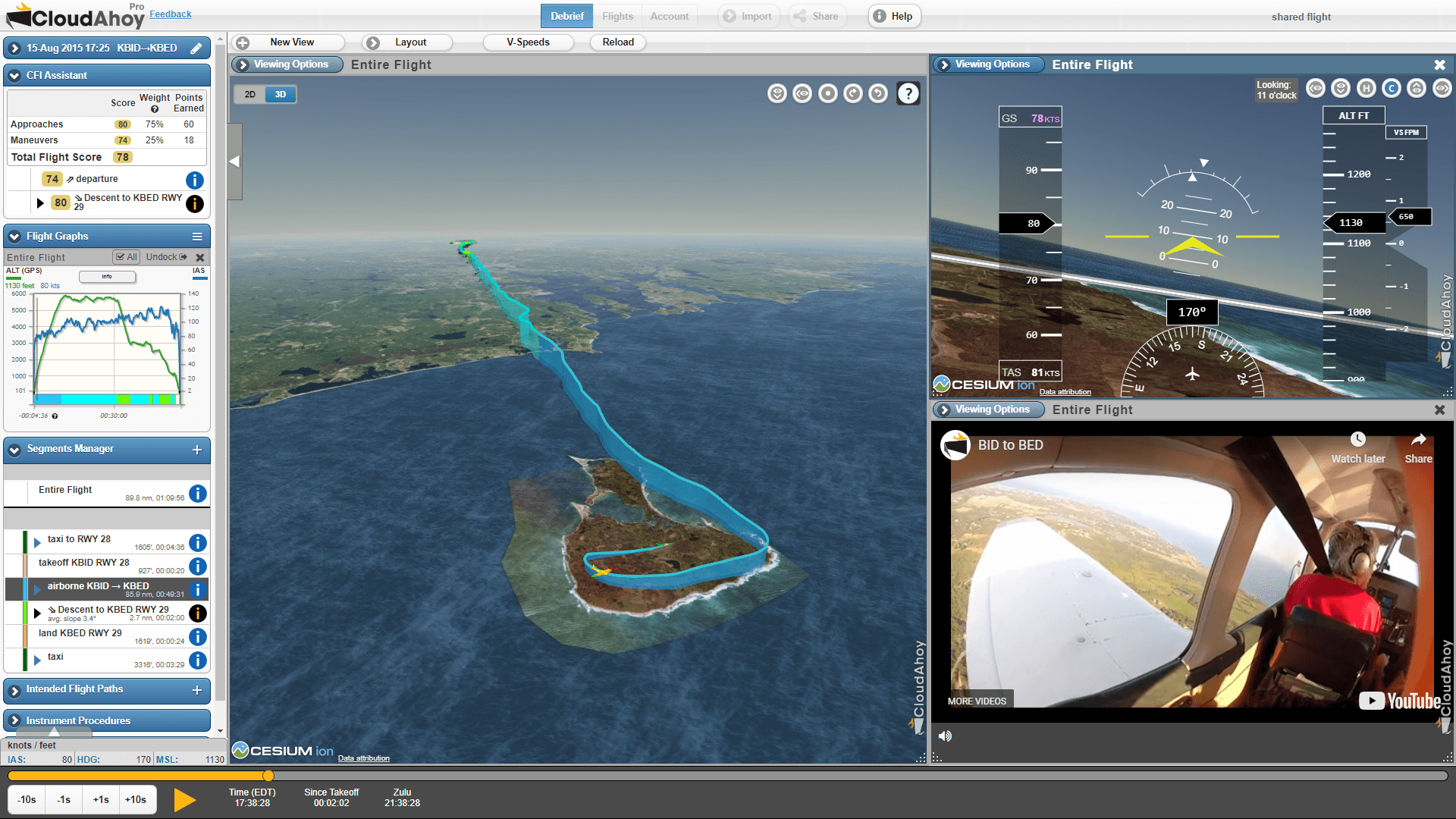This screenshot has height=819, width=1456.
Task: Click center-view dot icon on 3D map
Action: coord(828,93)
